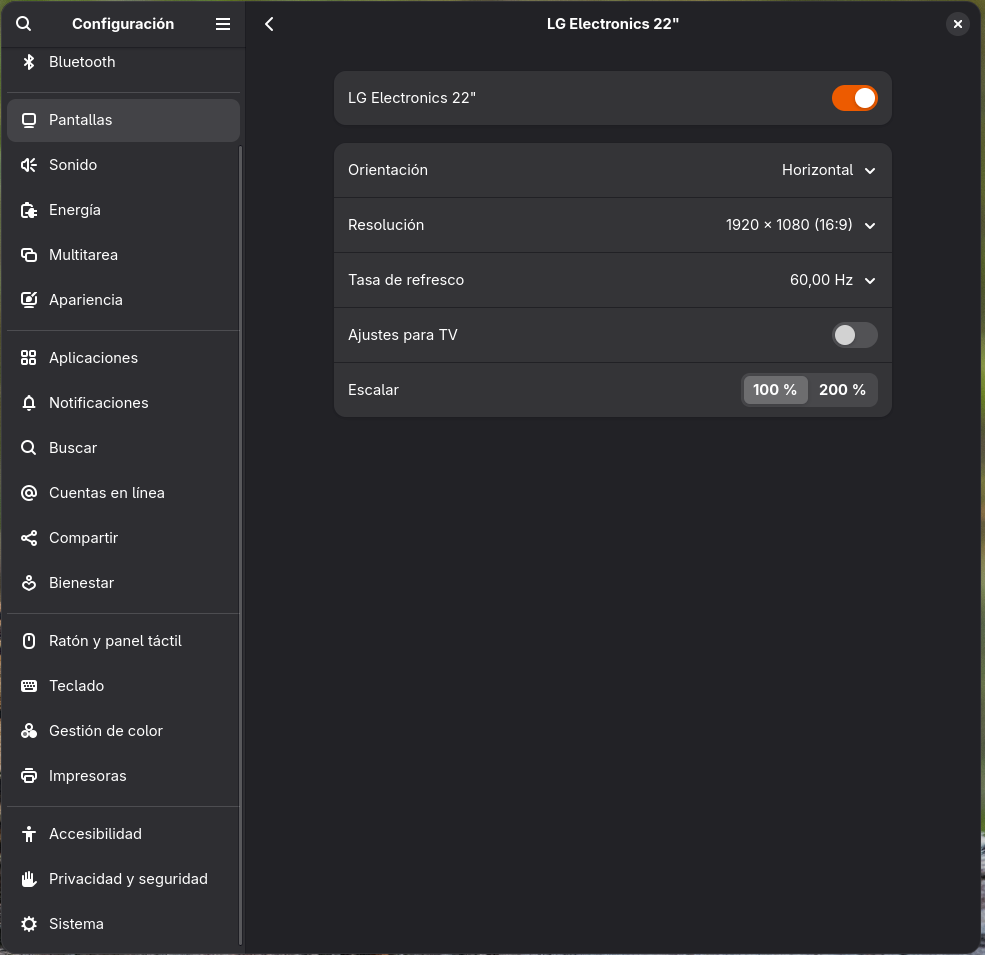Image resolution: width=985 pixels, height=955 pixels.
Task: Click the Bluetooth icon in sidebar
Action: pos(29,62)
